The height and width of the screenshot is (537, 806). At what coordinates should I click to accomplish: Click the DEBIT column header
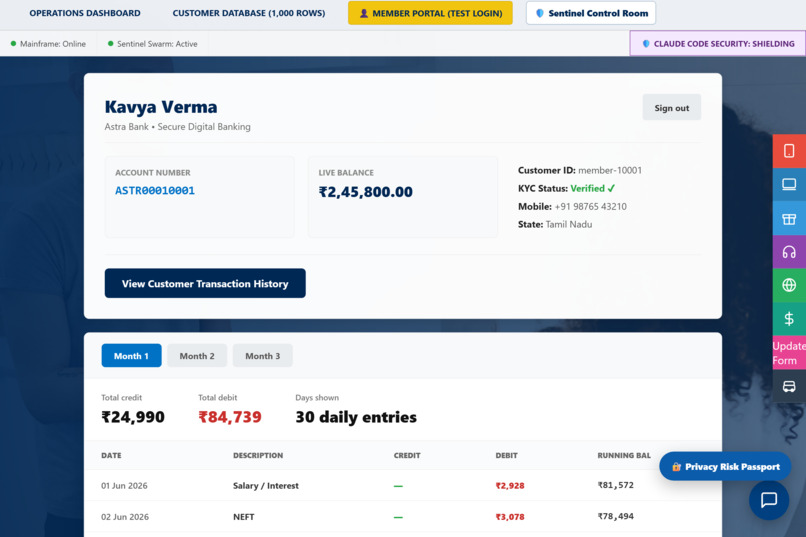pos(506,455)
